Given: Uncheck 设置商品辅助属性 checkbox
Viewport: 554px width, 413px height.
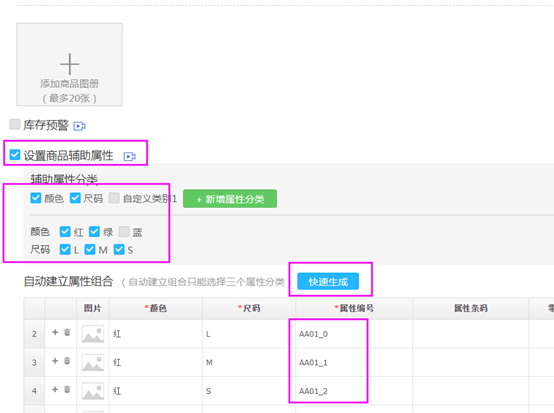Looking at the screenshot, I should (15, 155).
